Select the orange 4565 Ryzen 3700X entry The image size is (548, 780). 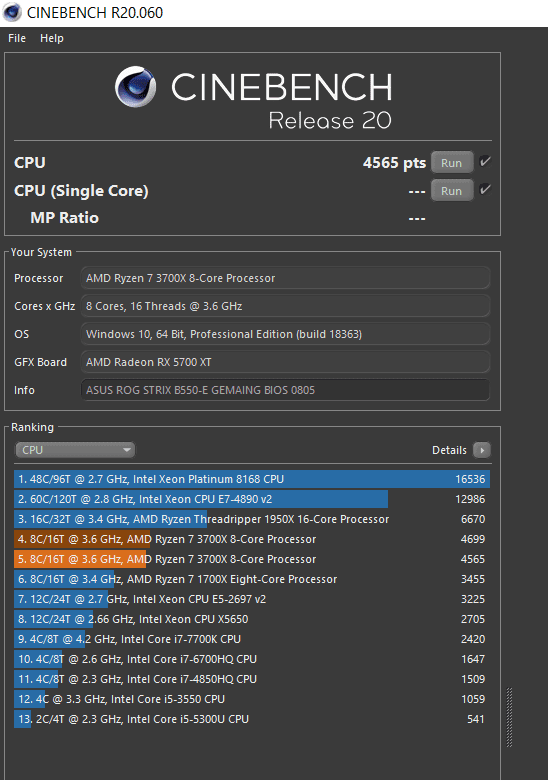coord(252,559)
